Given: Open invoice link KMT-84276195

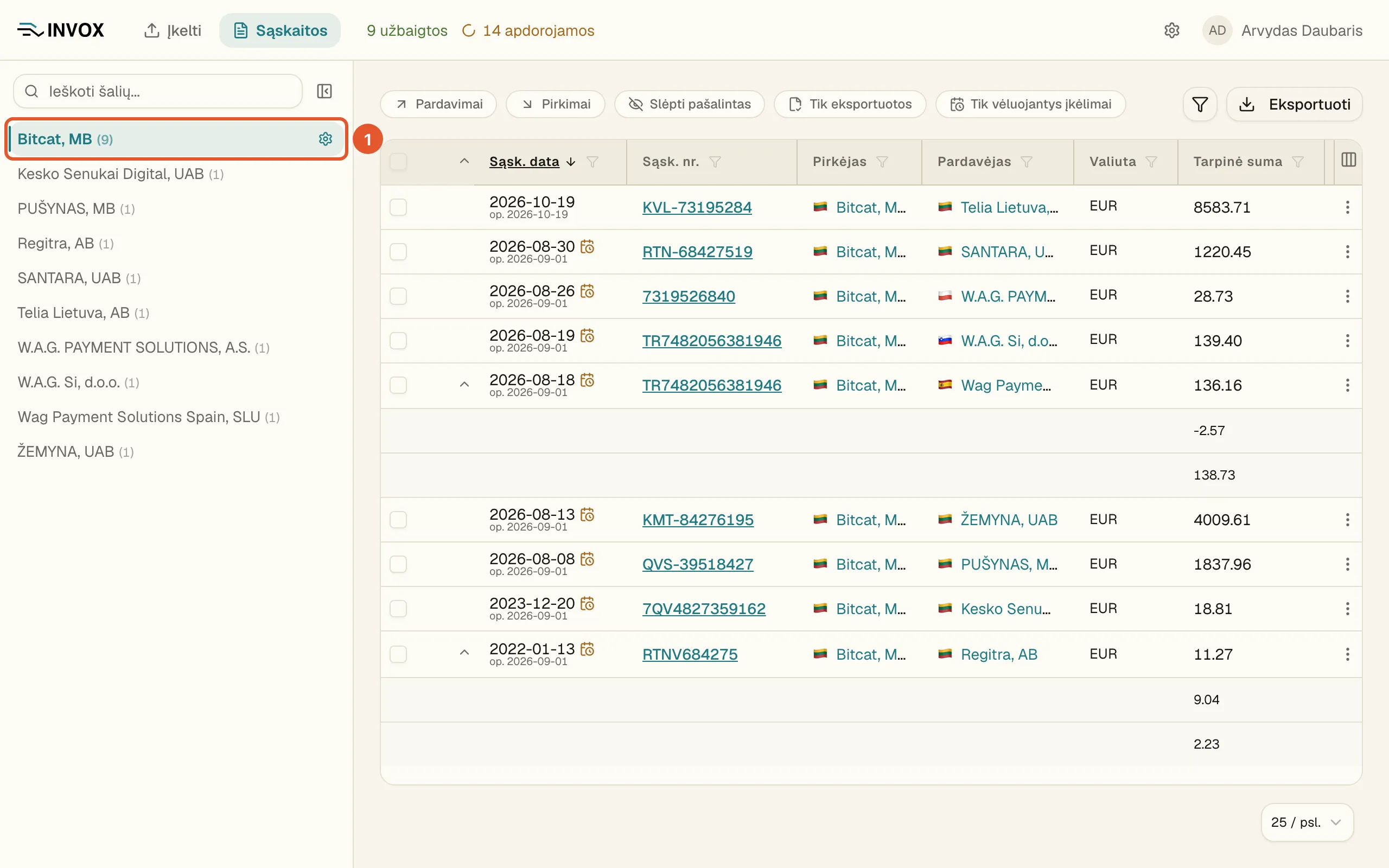Looking at the screenshot, I should (698, 520).
